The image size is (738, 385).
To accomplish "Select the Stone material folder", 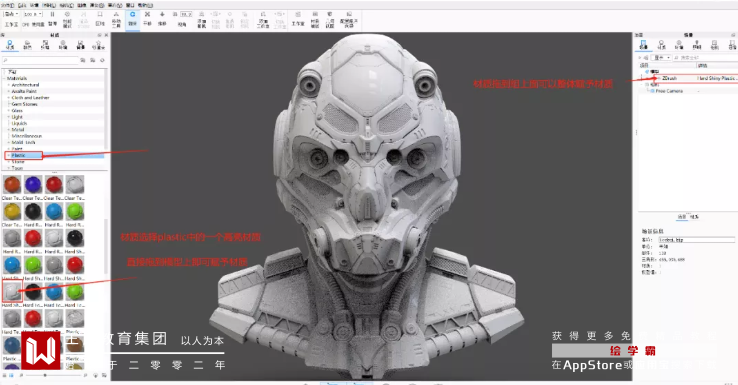I will click(18, 161).
